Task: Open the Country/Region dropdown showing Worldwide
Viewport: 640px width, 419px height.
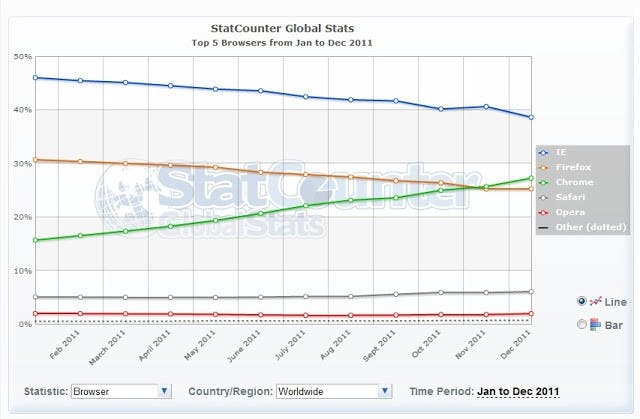Action: click(333, 391)
